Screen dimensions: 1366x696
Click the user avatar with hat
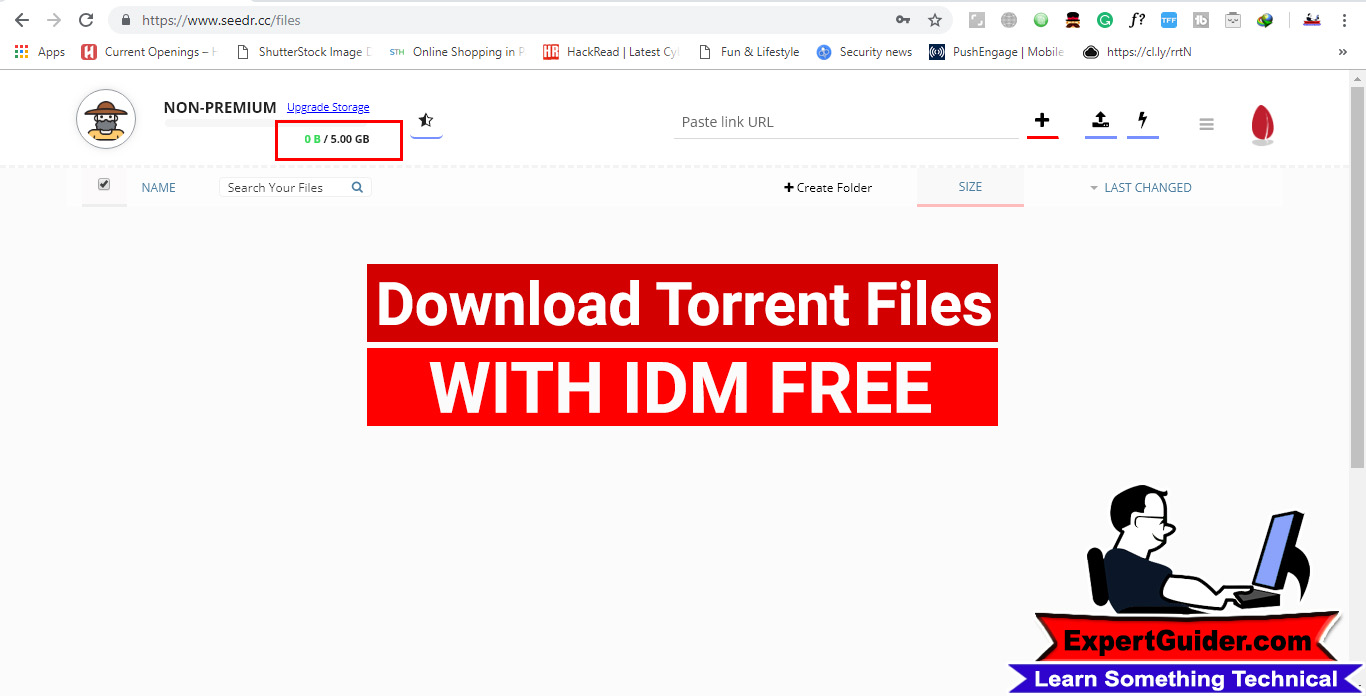coord(106,119)
